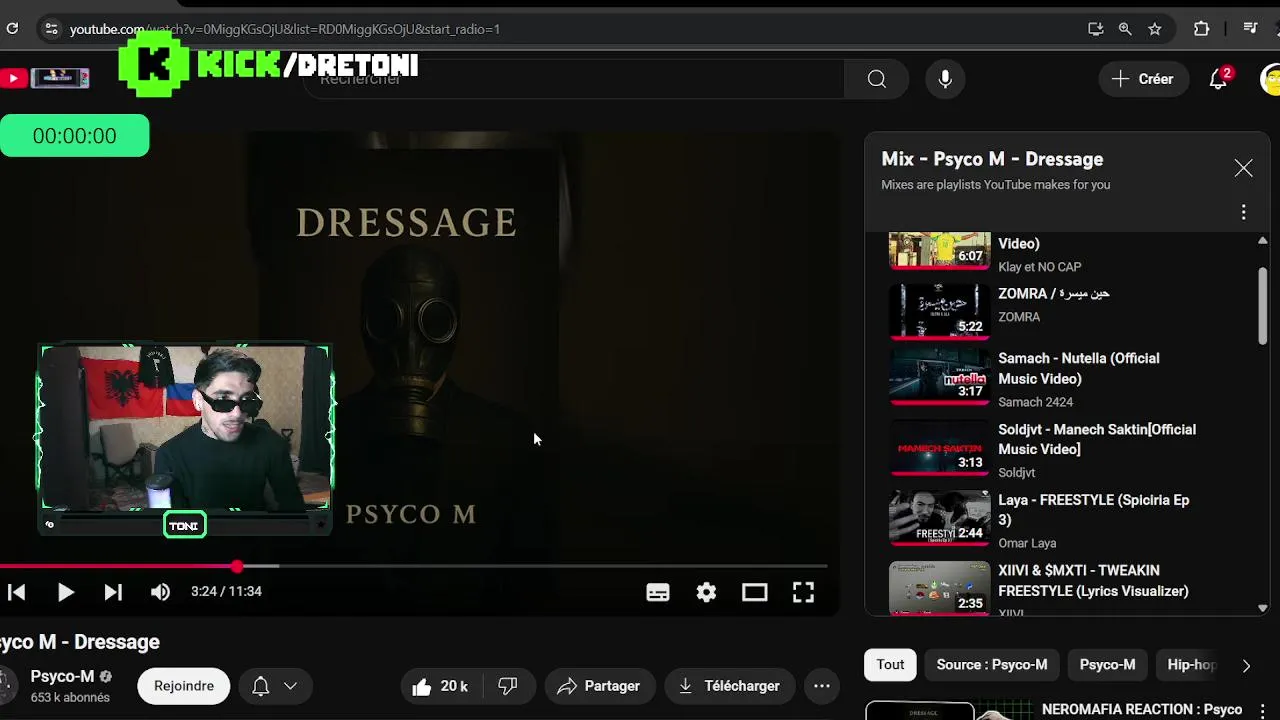This screenshot has width=1280, height=720.
Task: Click the playlist scrollbar thumb
Action: (x=1262, y=305)
